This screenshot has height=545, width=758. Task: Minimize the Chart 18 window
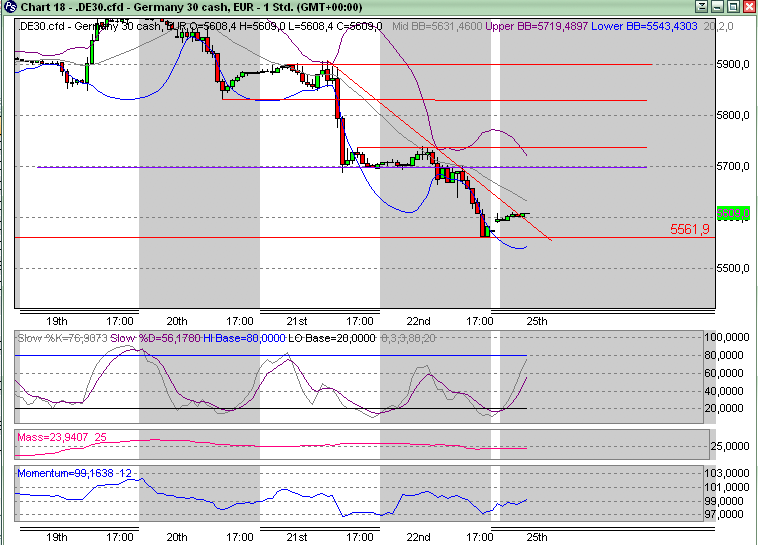point(717,7)
